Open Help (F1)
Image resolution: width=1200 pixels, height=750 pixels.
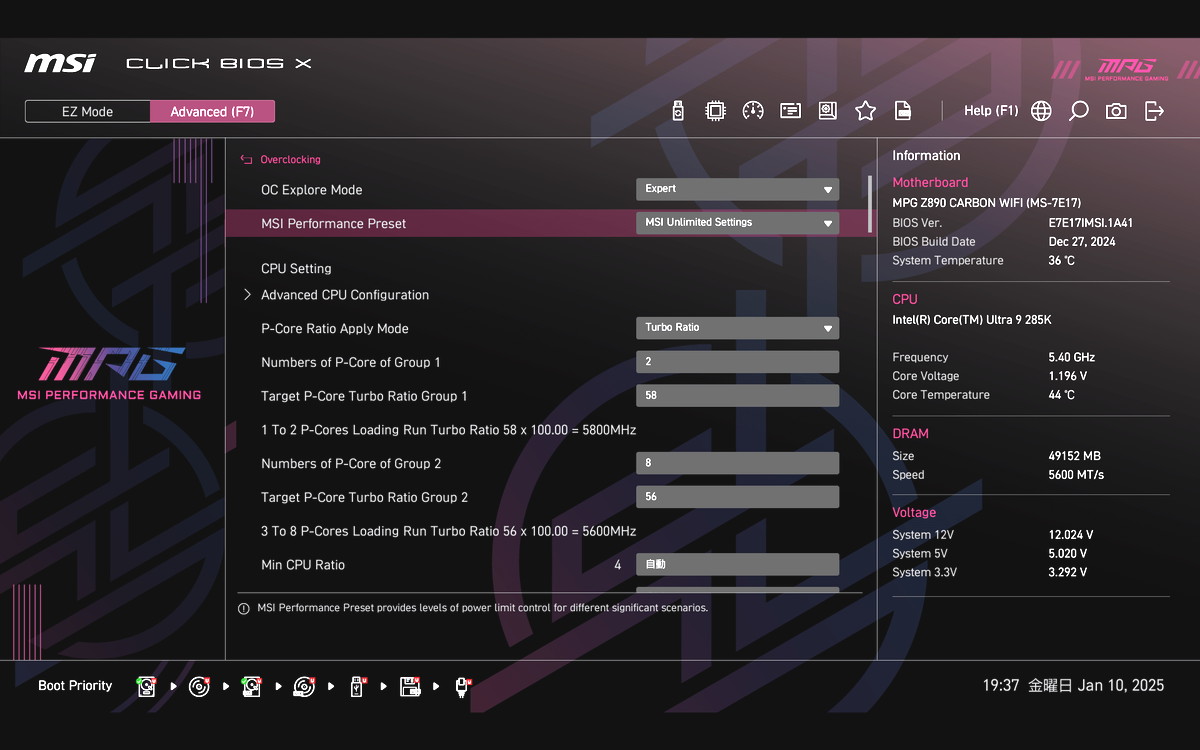click(x=991, y=111)
